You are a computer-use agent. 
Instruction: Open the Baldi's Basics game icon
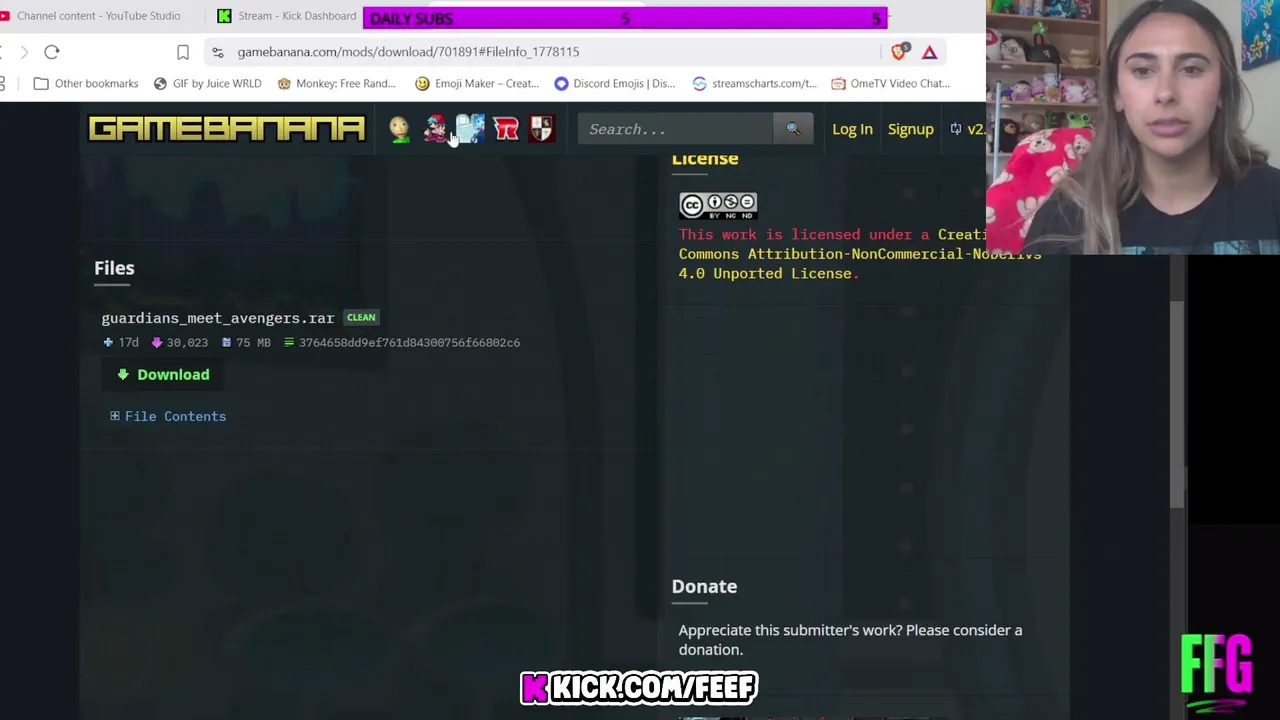[x=400, y=129]
